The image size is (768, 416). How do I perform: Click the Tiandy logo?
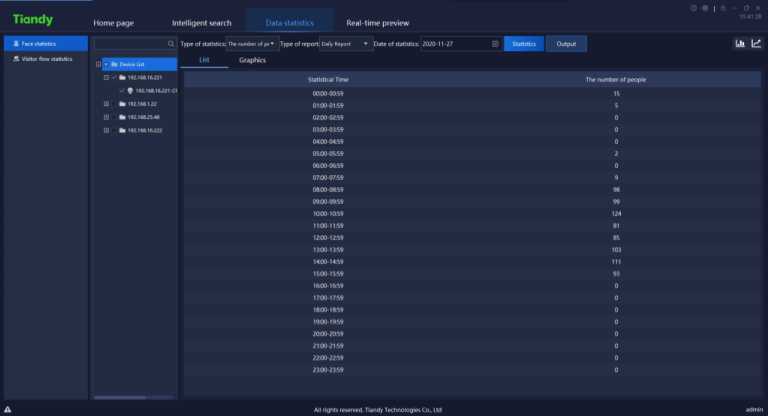click(x=33, y=20)
